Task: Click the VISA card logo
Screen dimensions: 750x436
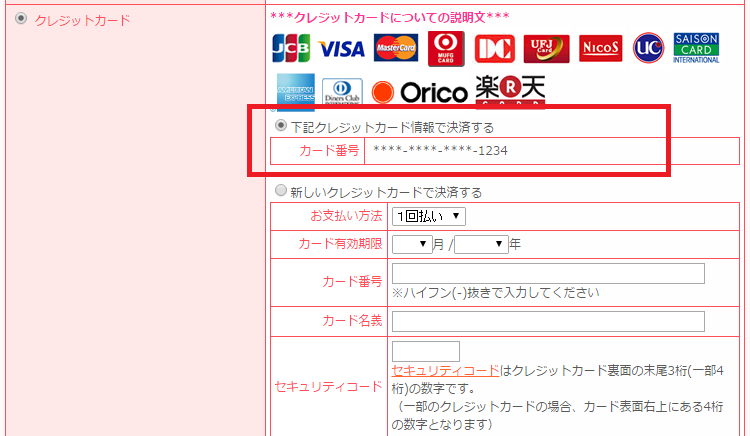Action: coord(342,49)
